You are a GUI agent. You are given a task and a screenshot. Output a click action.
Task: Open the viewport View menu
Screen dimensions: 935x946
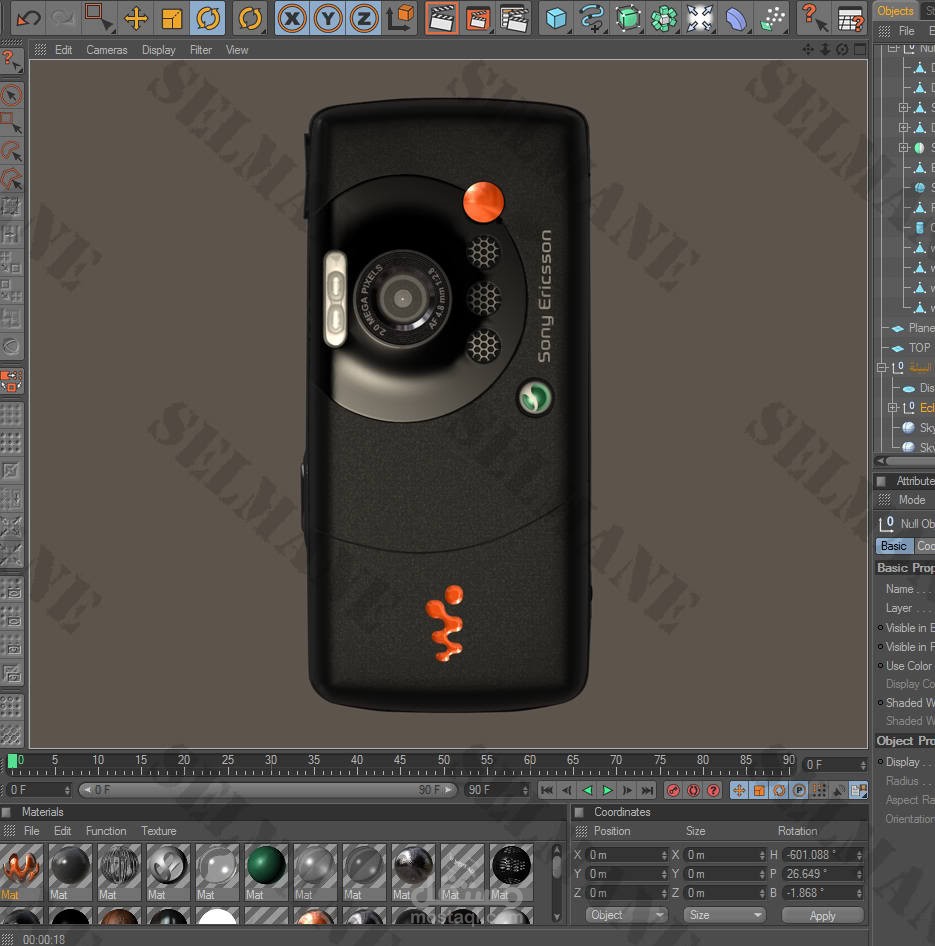pos(237,50)
